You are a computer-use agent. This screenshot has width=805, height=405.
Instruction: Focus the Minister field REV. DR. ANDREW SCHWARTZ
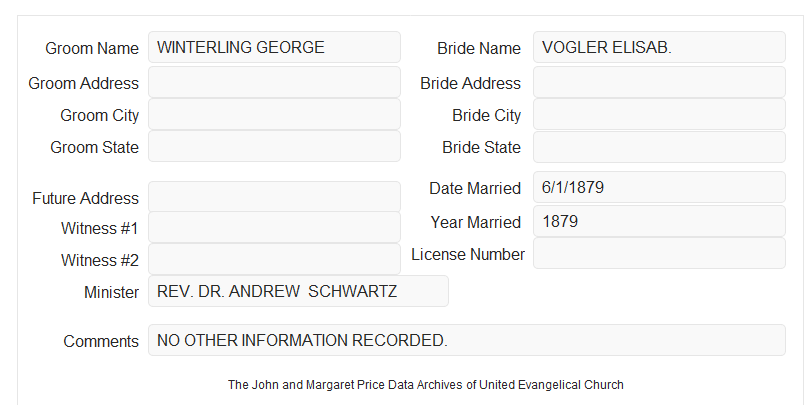(x=298, y=291)
